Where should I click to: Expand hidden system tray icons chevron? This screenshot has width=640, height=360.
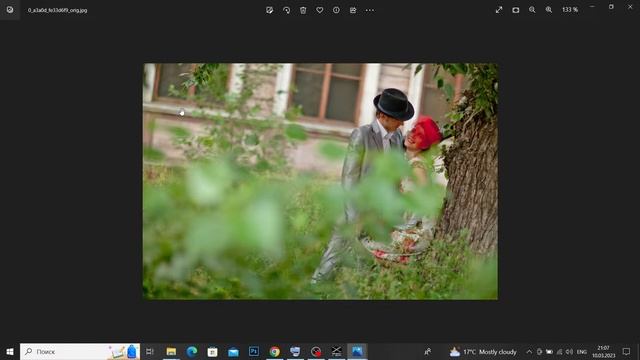[529, 351]
